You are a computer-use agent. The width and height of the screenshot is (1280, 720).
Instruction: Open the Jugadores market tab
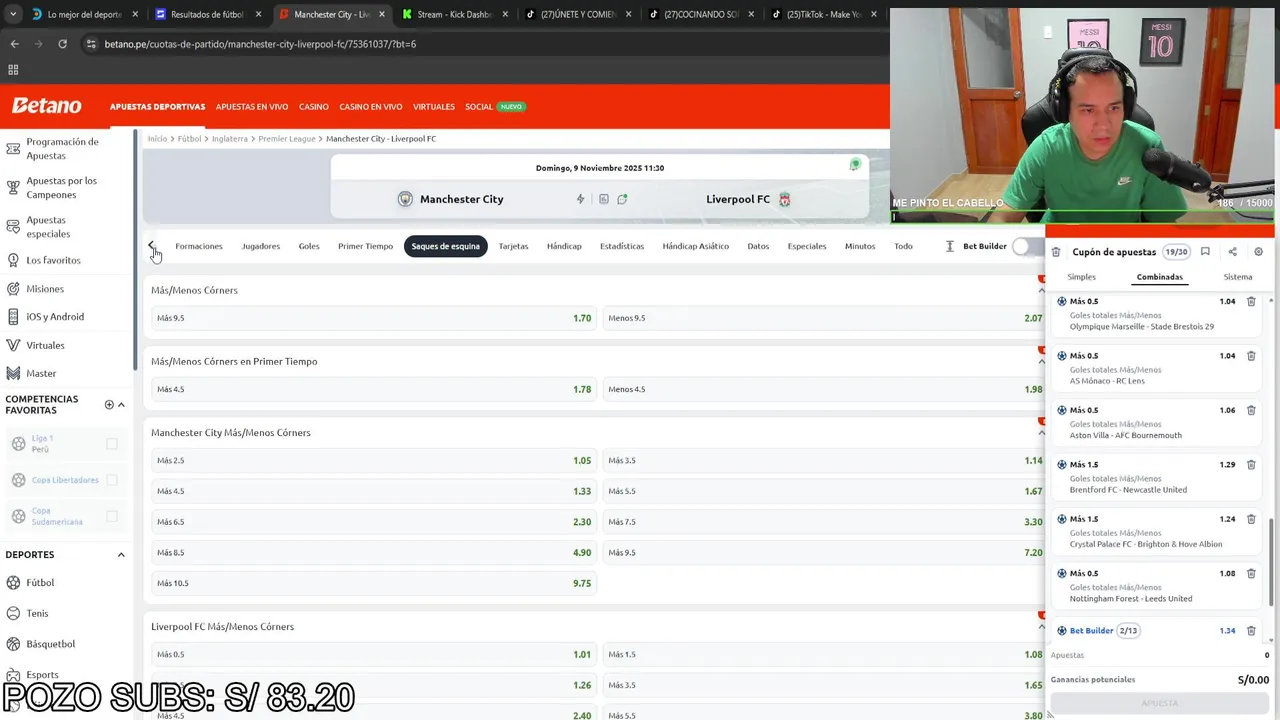260,246
